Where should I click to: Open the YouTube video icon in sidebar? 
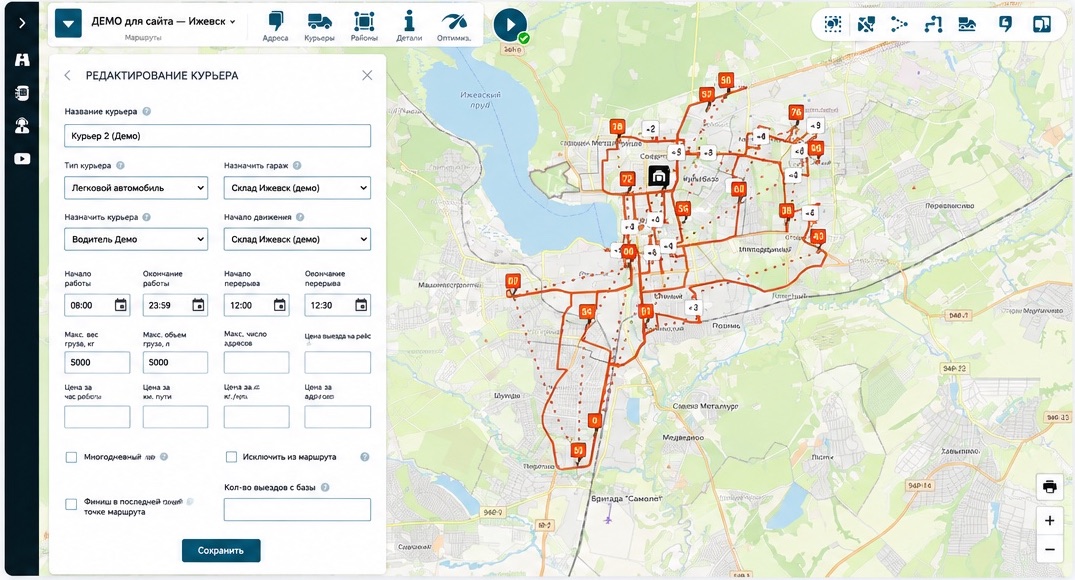(x=22, y=159)
